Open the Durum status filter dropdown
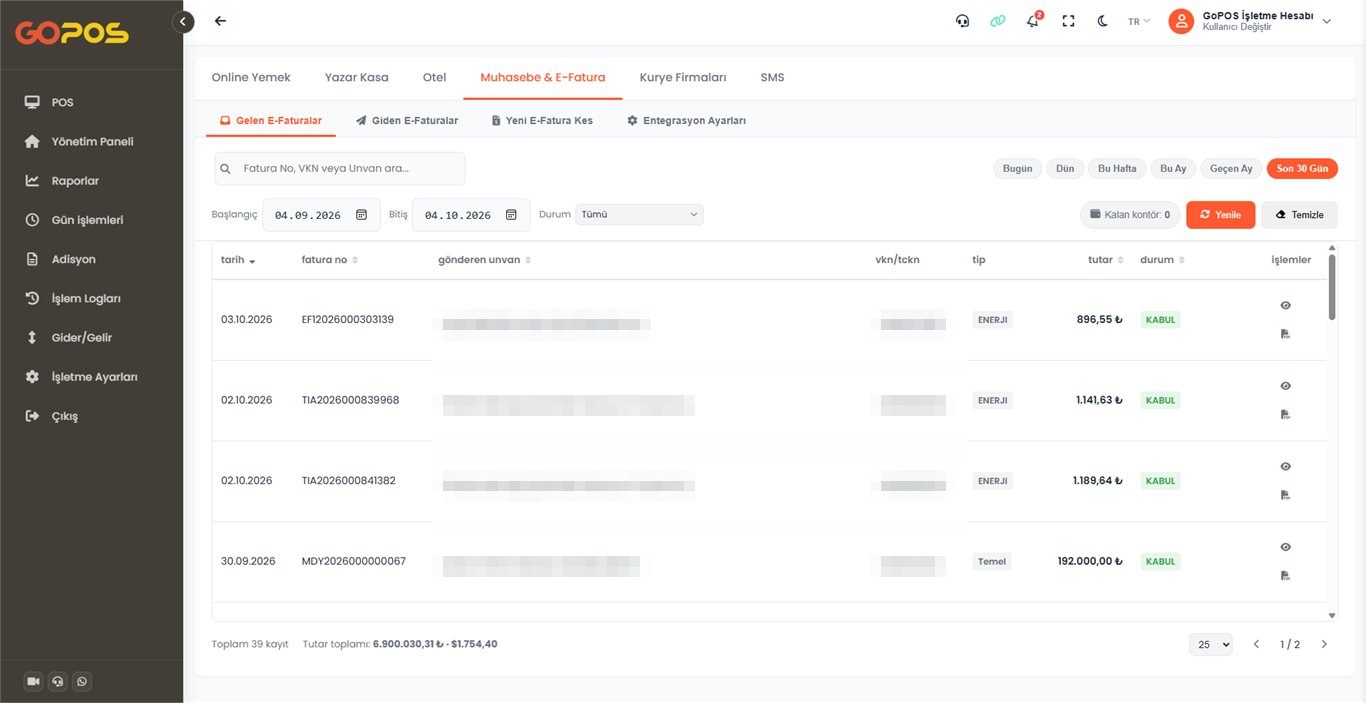This screenshot has width=1366, height=703. 639,214
